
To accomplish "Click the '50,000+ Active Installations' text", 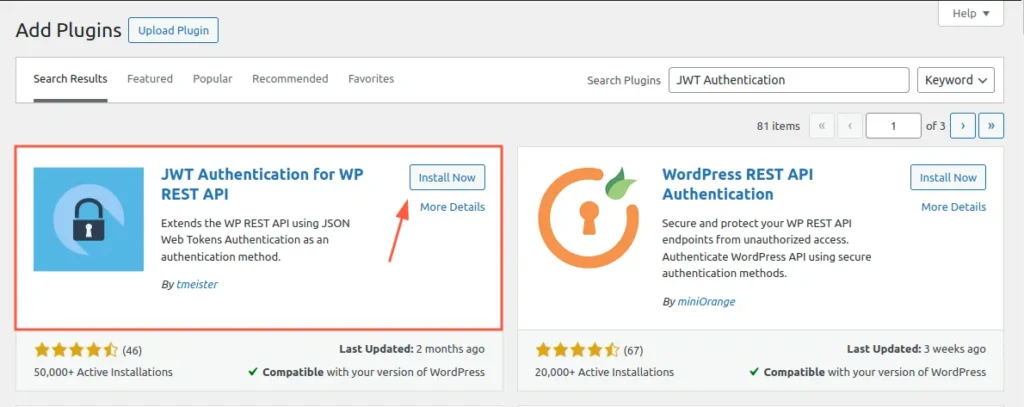I will click(x=103, y=372).
